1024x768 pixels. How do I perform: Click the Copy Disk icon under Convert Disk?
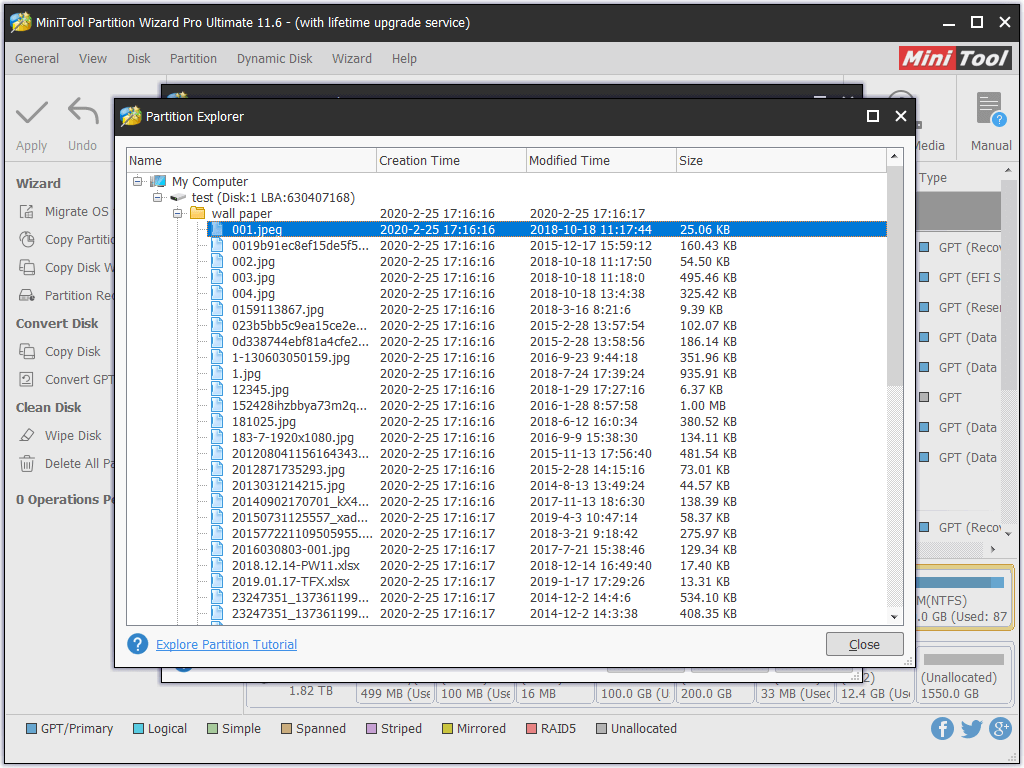(27, 351)
